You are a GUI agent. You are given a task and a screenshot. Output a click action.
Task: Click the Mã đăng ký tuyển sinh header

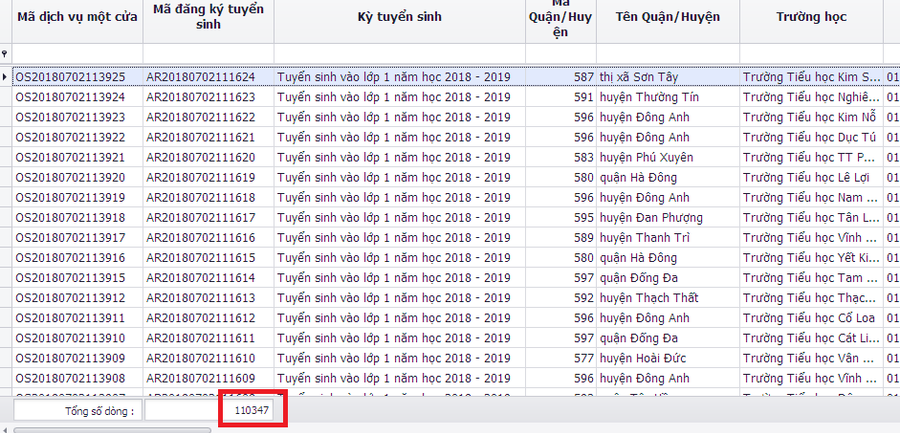coord(207,18)
